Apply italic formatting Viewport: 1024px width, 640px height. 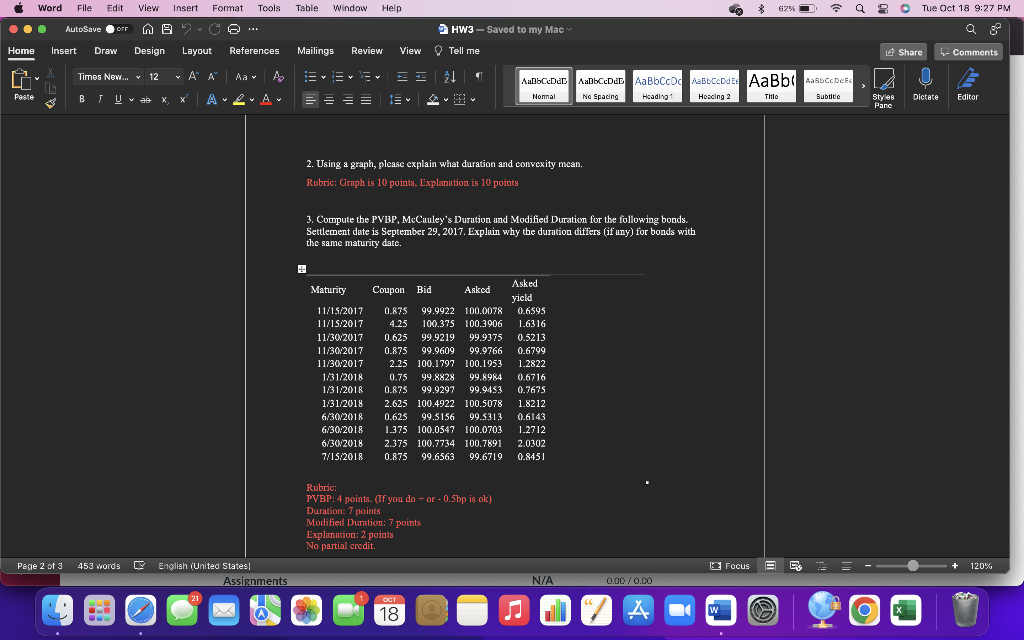[99, 98]
